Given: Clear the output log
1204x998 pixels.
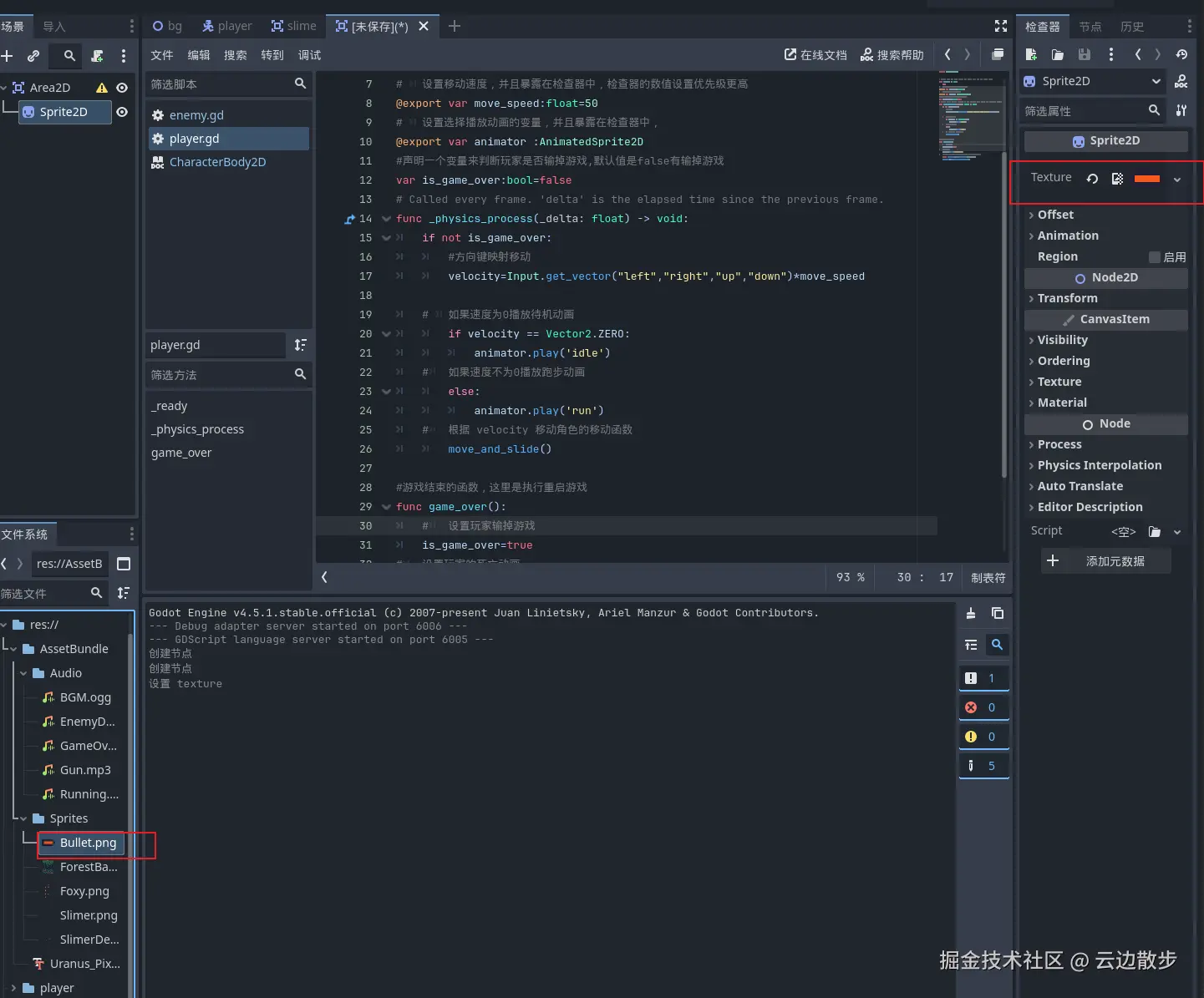Looking at the screenshot, I should pos(971,613).
